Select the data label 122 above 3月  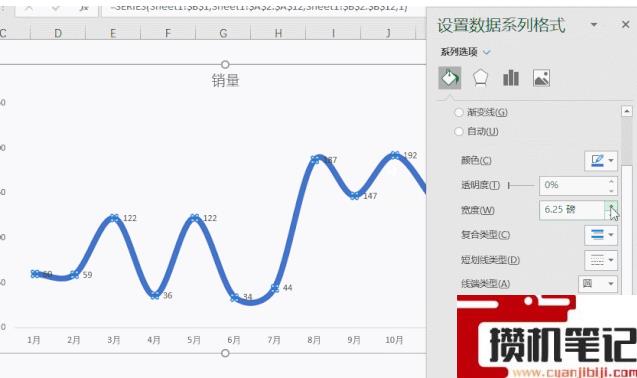point(130,218)
